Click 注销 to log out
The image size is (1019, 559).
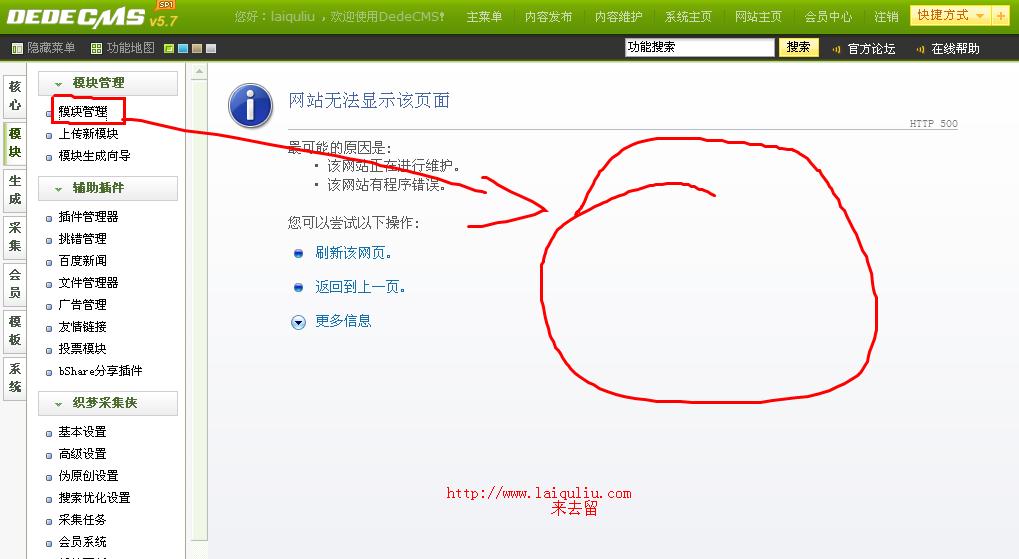tap(886, 16)
